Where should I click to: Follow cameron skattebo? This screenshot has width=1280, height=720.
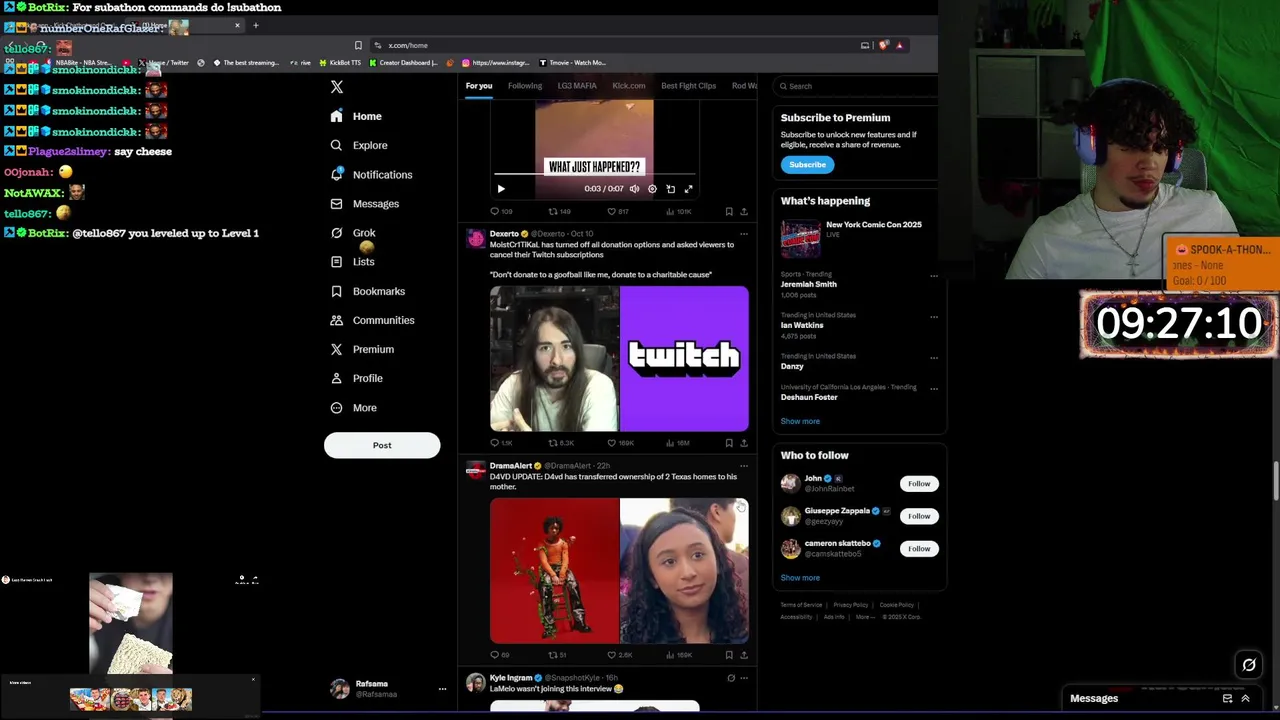coord(919,549)
